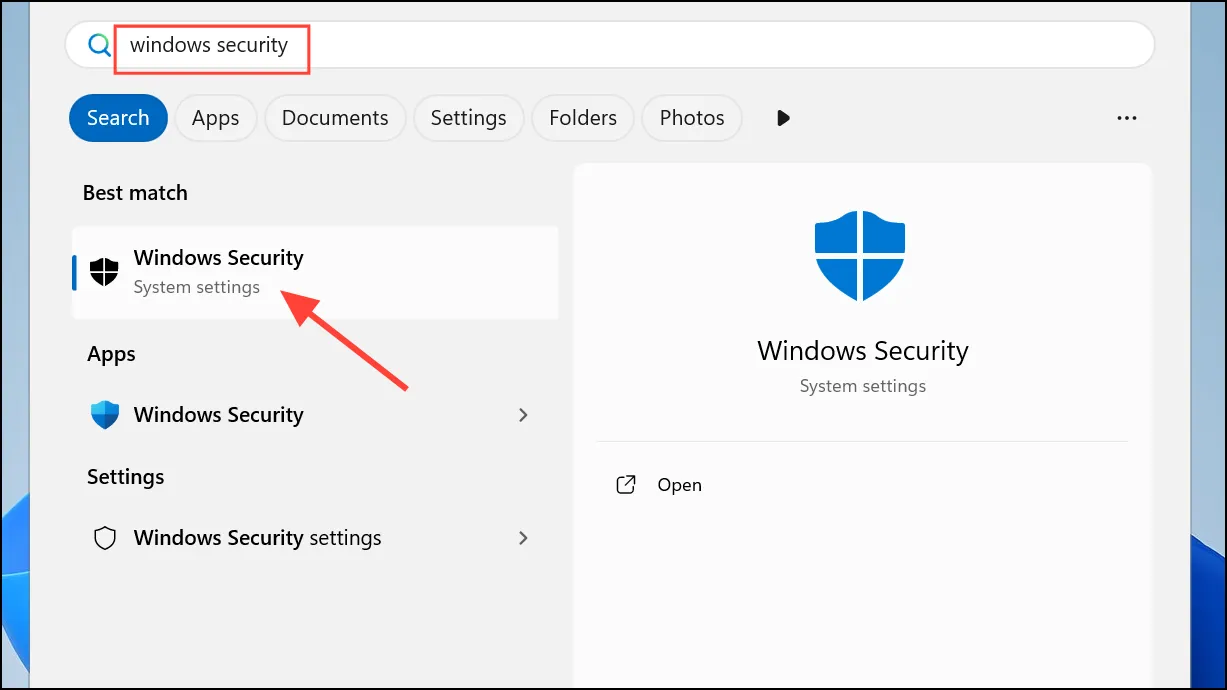
Task: Switch to the Documents filter tab
Action: 335,118
